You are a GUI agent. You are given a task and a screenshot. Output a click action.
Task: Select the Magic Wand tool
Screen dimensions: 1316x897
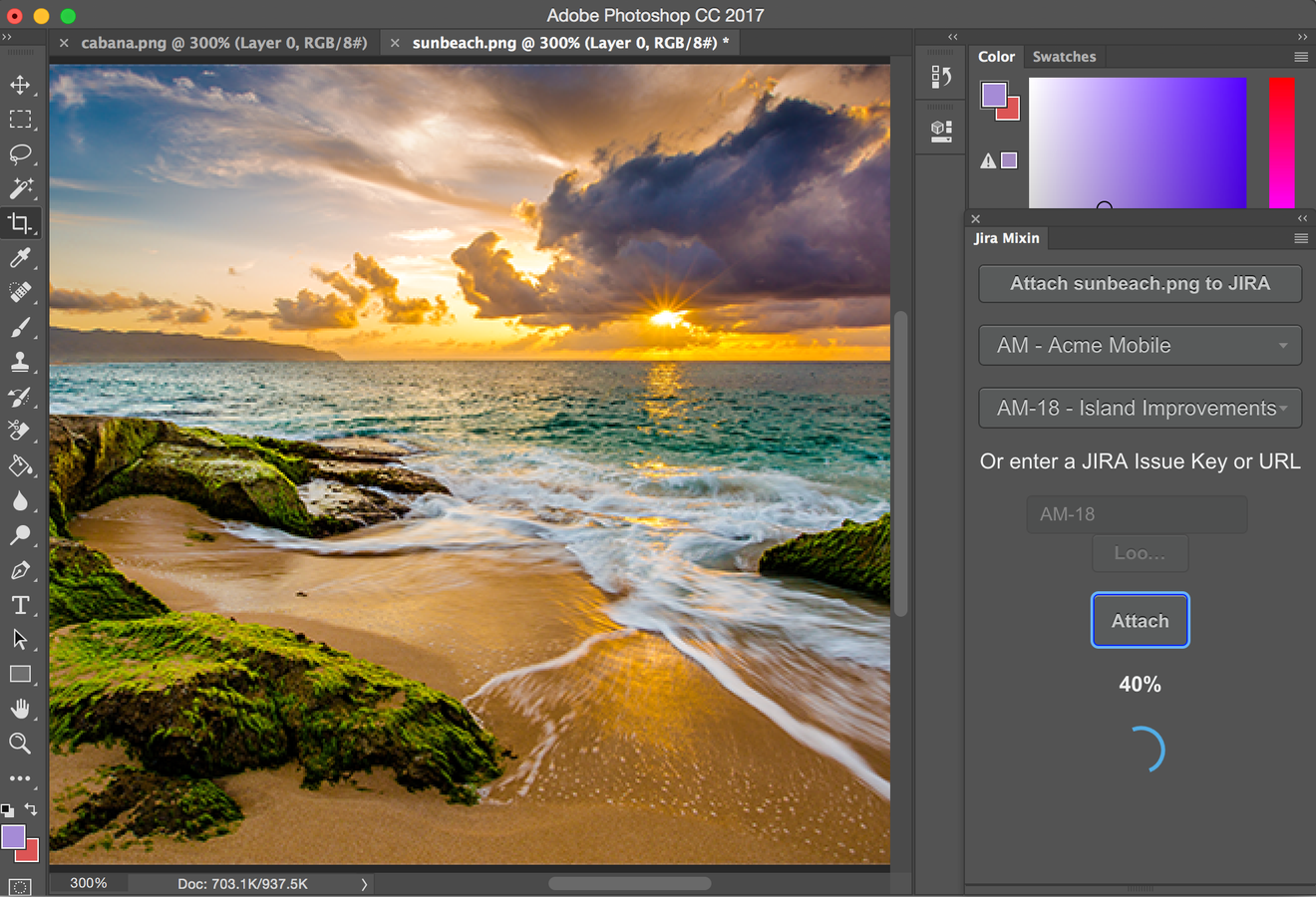coord(20,188)
